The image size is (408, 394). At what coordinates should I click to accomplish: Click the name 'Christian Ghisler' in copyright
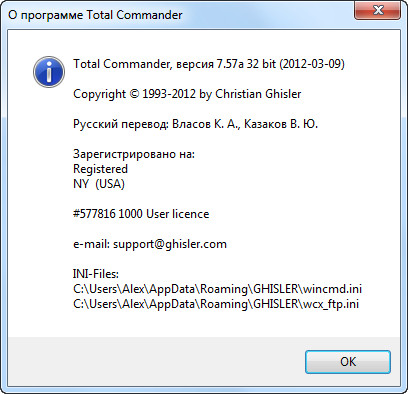[258, 94]
